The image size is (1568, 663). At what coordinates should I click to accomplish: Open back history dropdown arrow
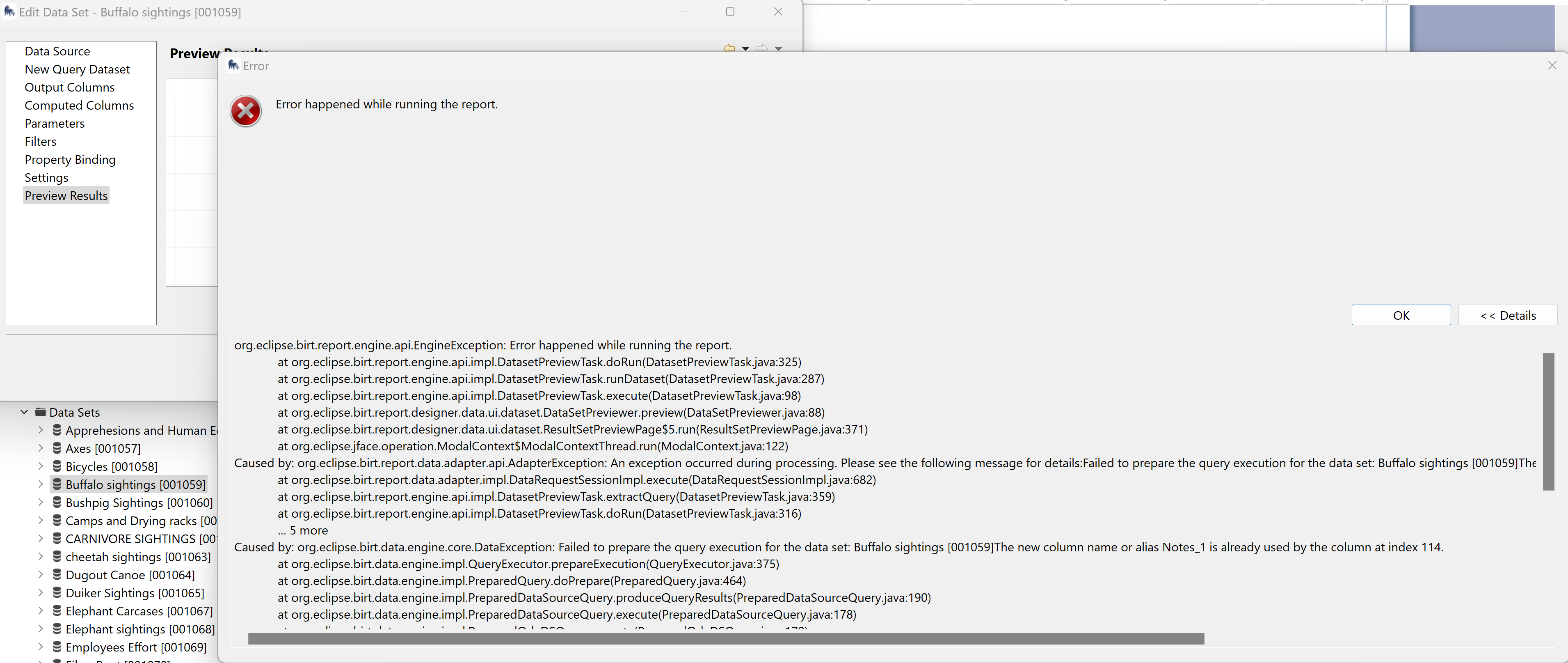745,49
